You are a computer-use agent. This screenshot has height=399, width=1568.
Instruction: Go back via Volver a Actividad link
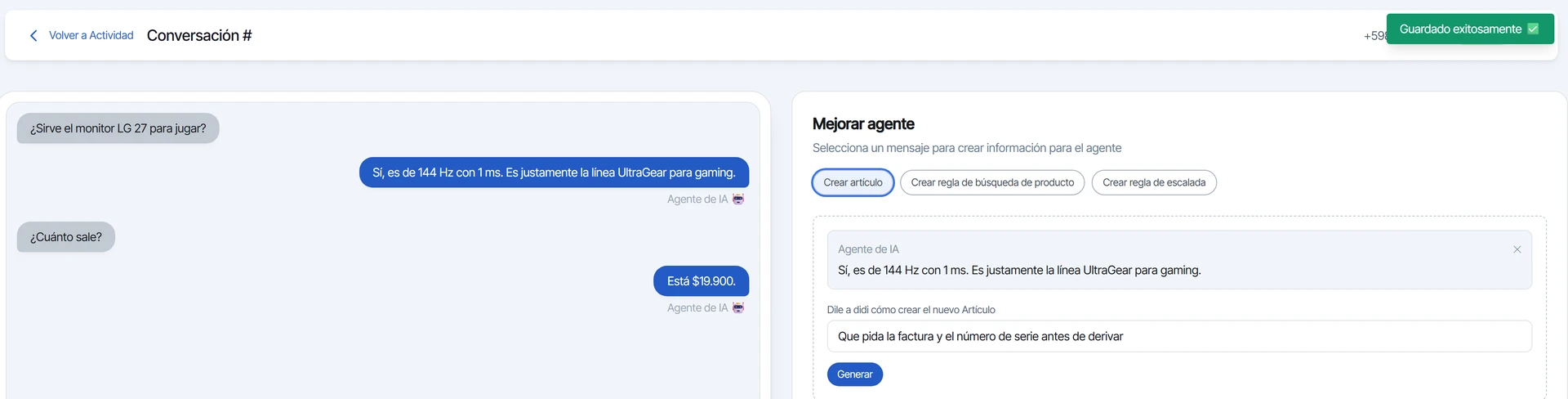[91, 35]
